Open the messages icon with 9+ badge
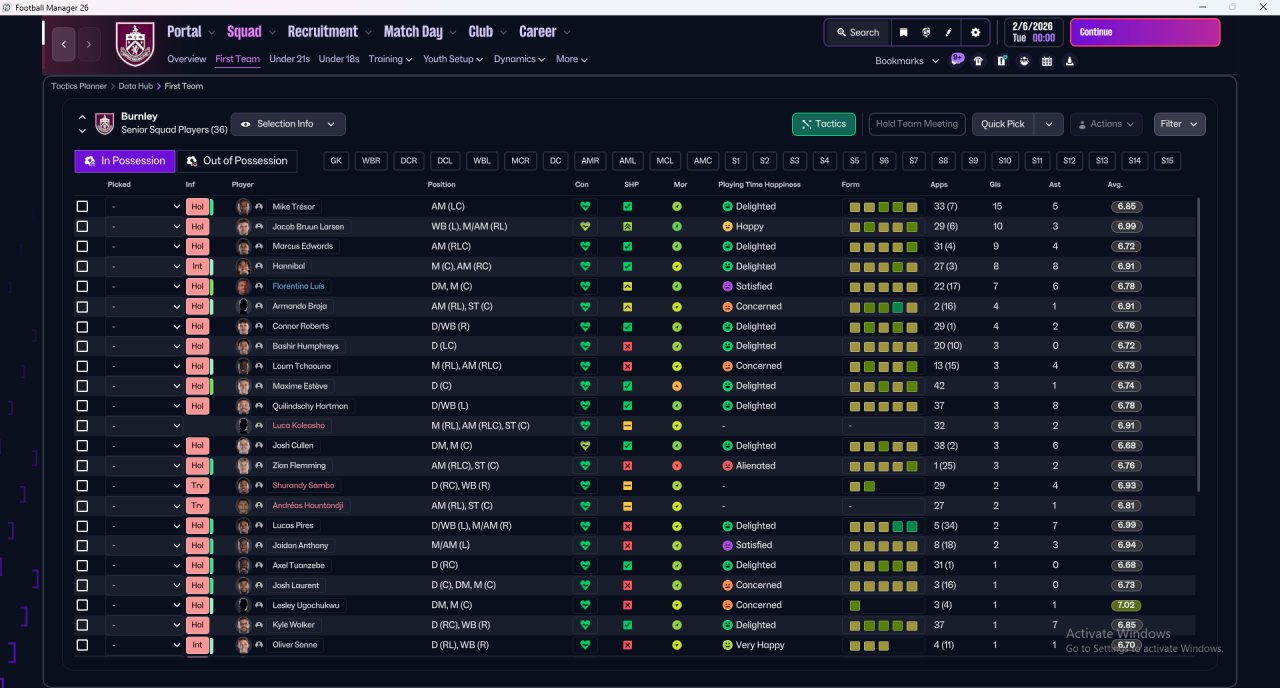Image resolution: width=1280 pixels, height=688 pixels. [957, 60]
